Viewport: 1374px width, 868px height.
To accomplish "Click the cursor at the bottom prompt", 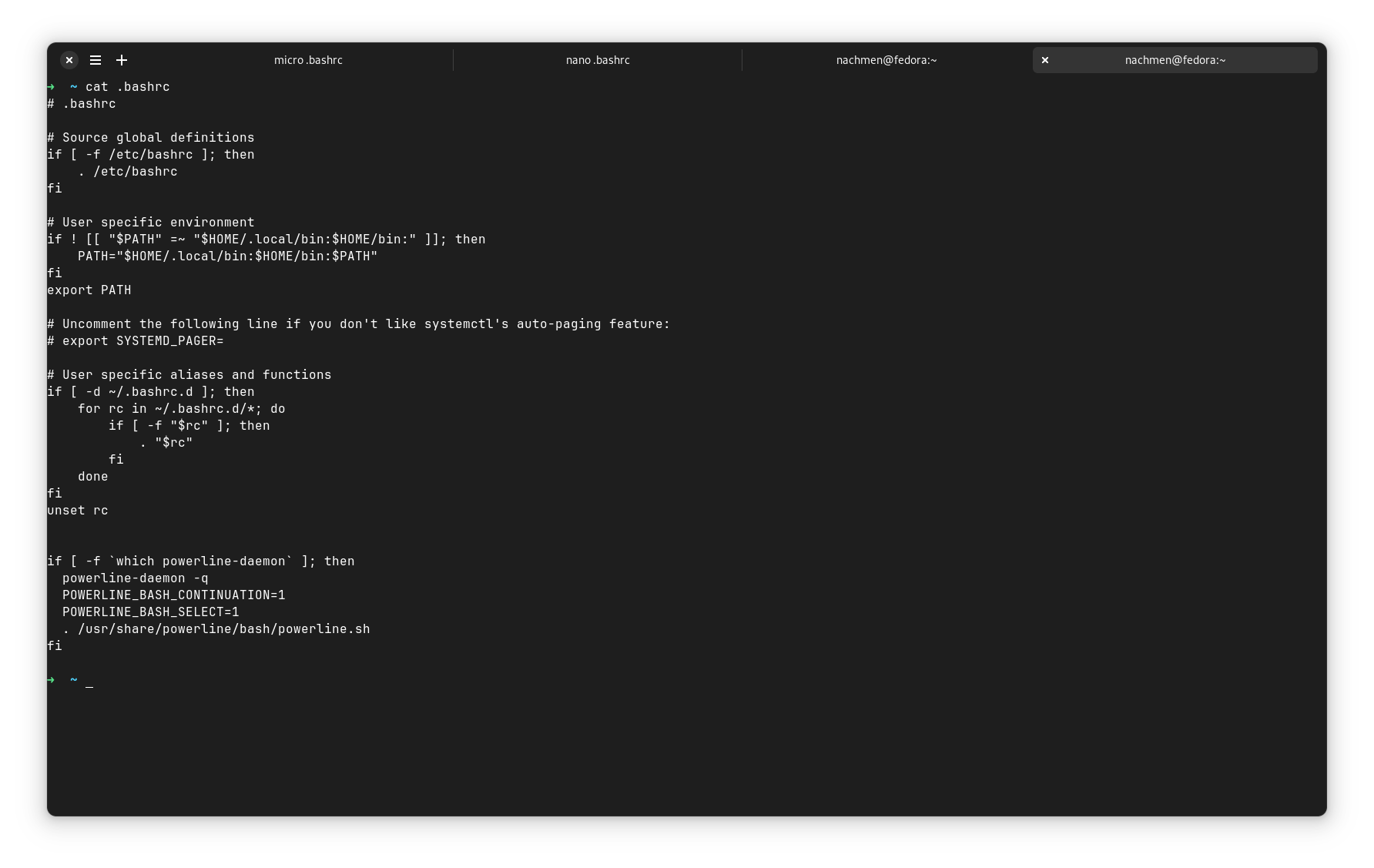I will pos(89,682).
